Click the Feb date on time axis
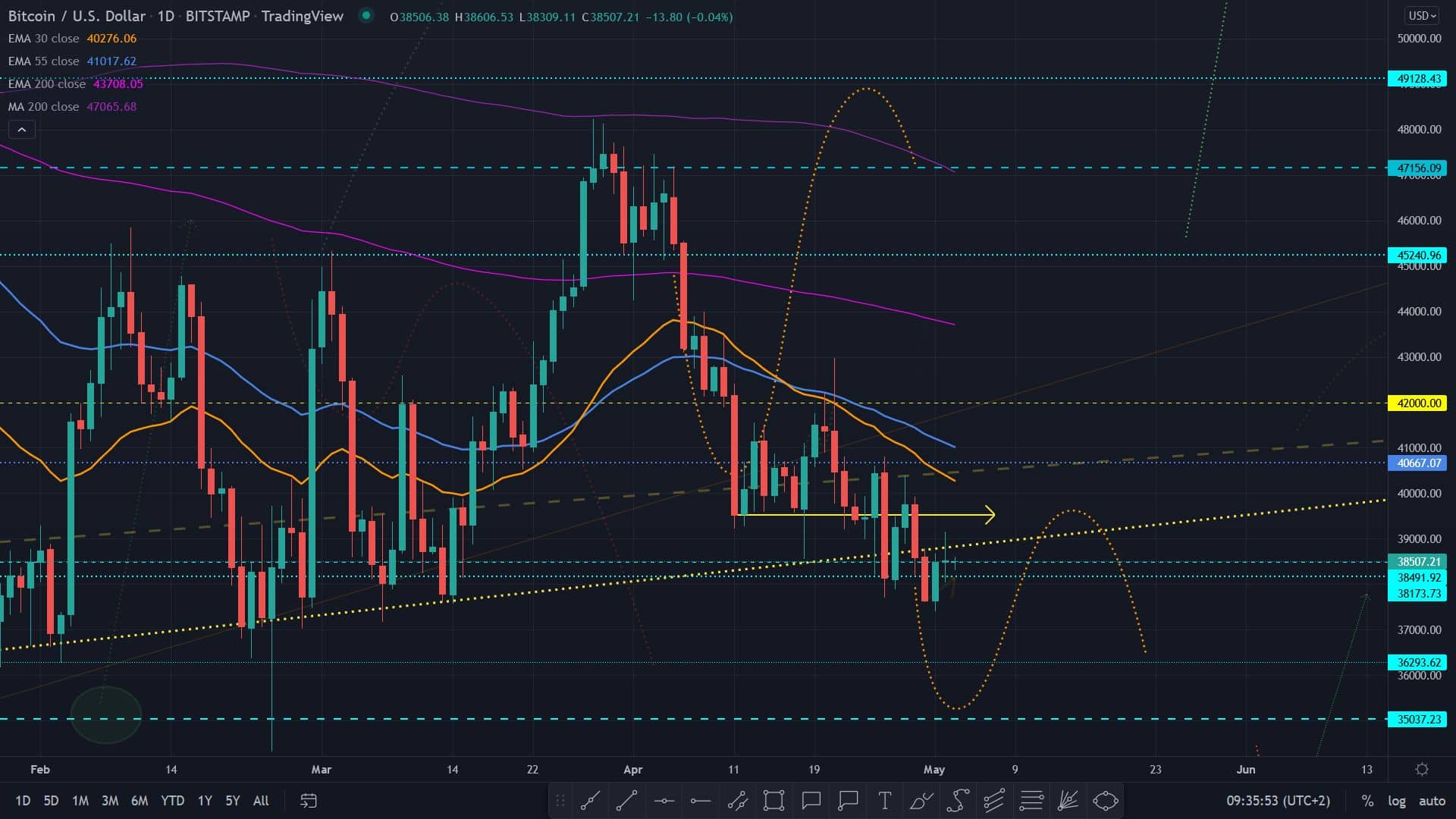This screenshot has height=819, width=1456. click(x=40, y=770)
